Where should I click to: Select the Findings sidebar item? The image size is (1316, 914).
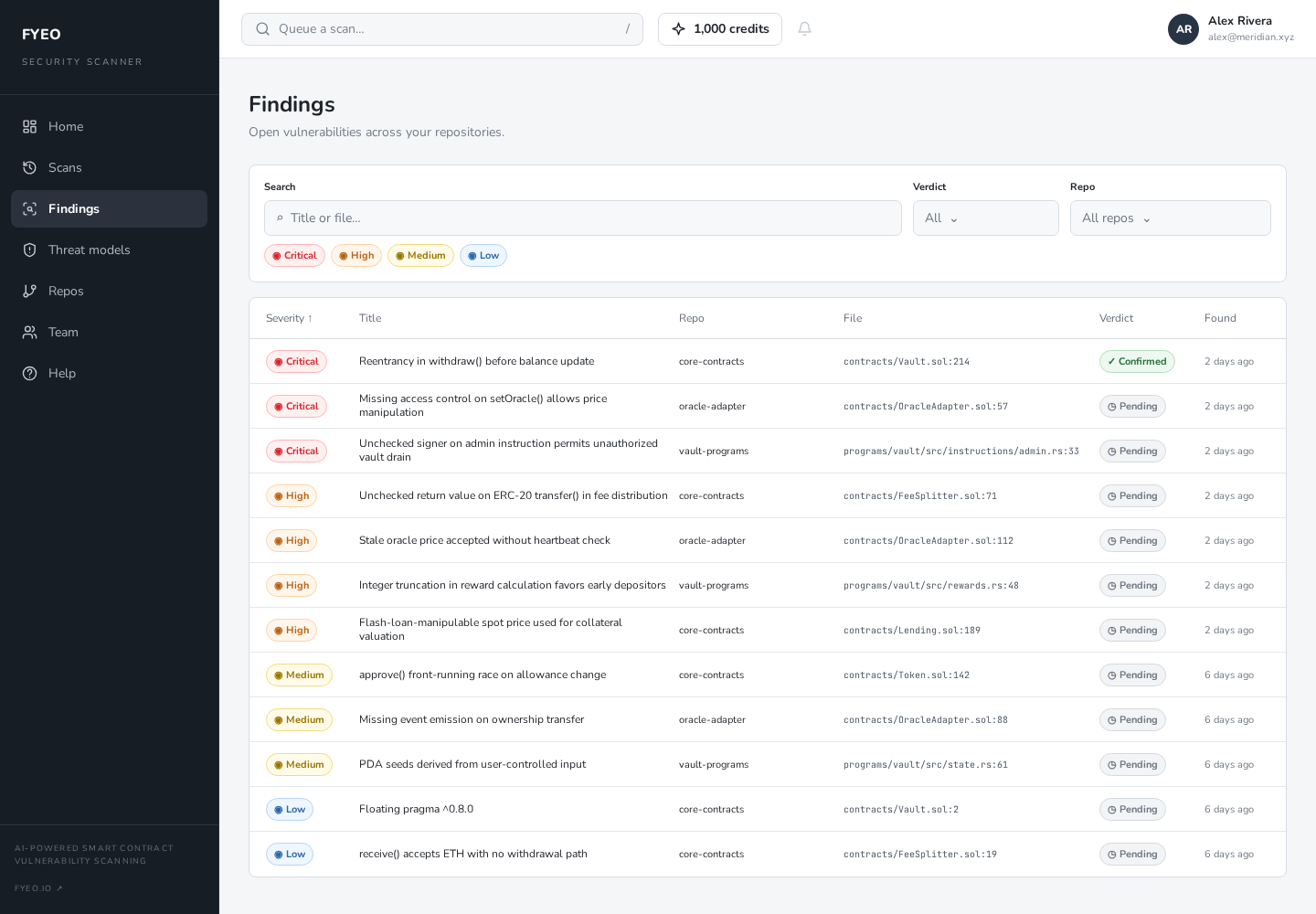(109, 208)
